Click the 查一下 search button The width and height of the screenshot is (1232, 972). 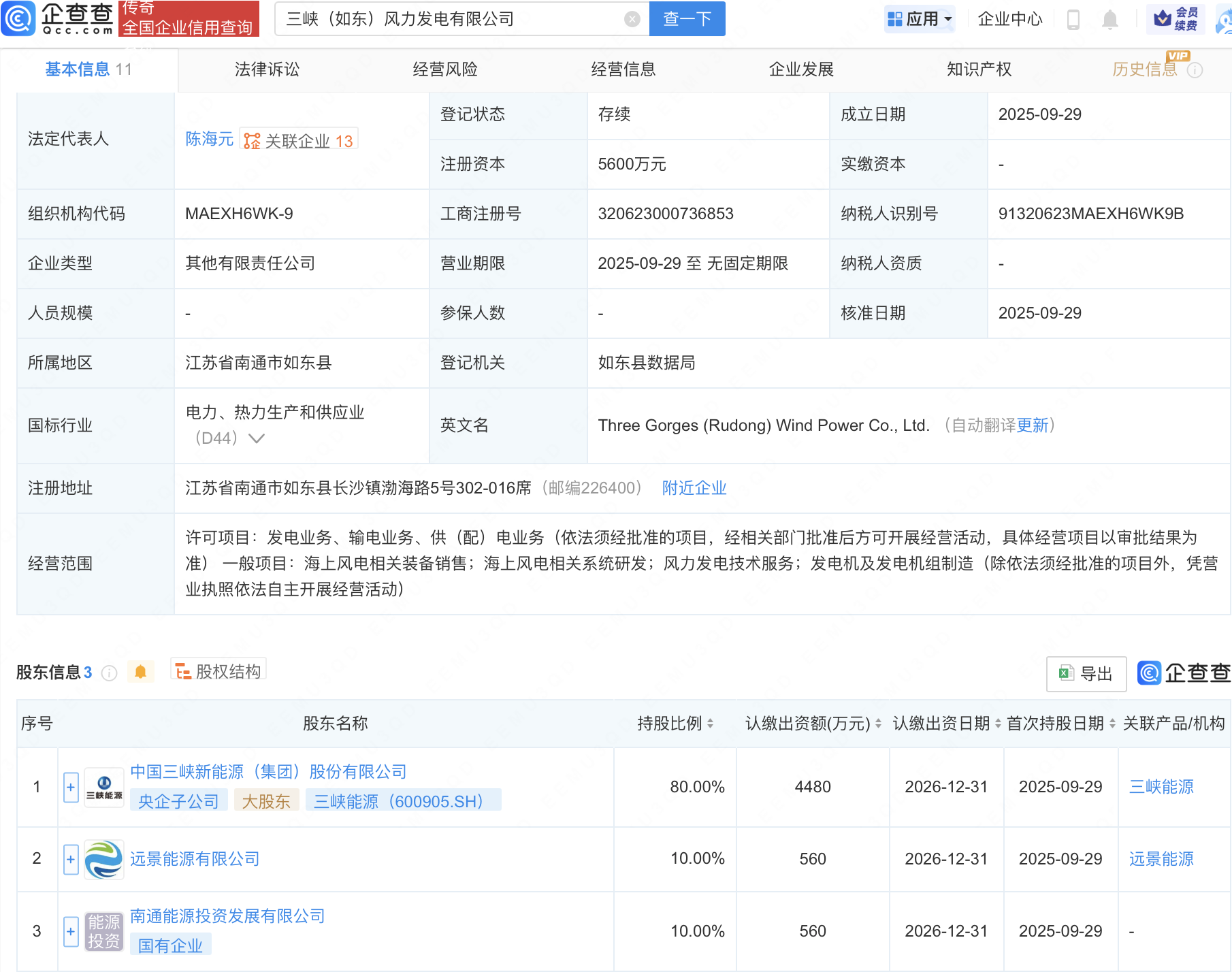coord(687,19)
